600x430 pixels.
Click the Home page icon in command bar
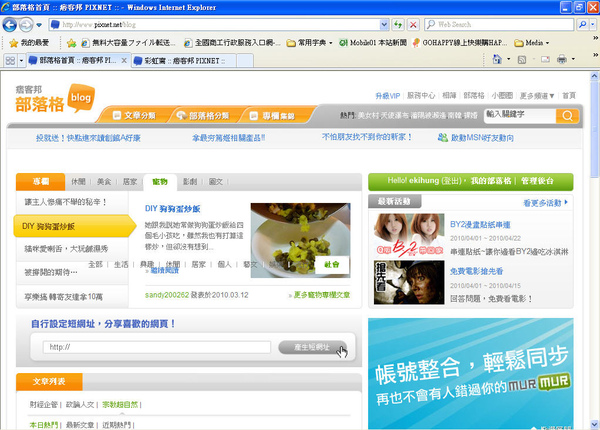coord(497,59)
